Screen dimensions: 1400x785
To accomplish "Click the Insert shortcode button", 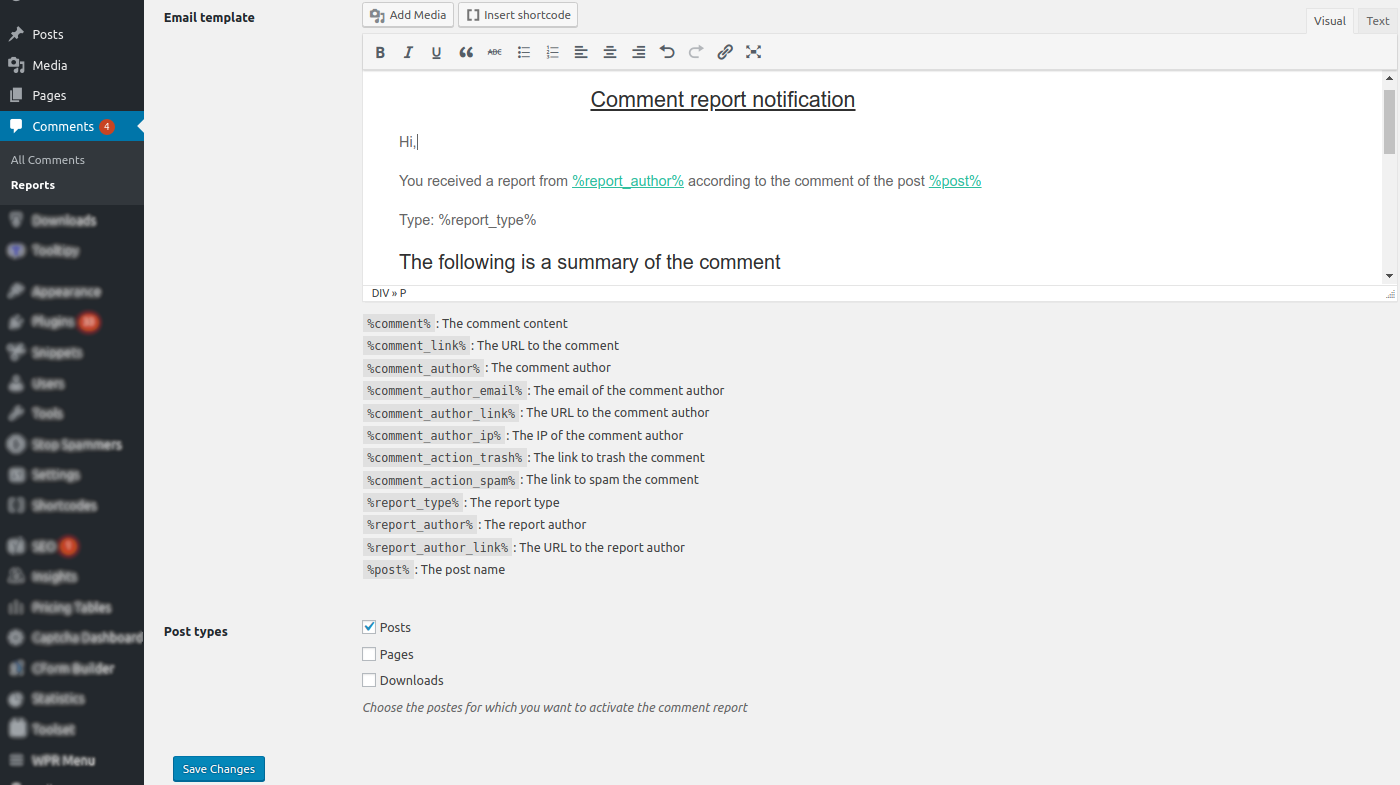I will (518, 15).
